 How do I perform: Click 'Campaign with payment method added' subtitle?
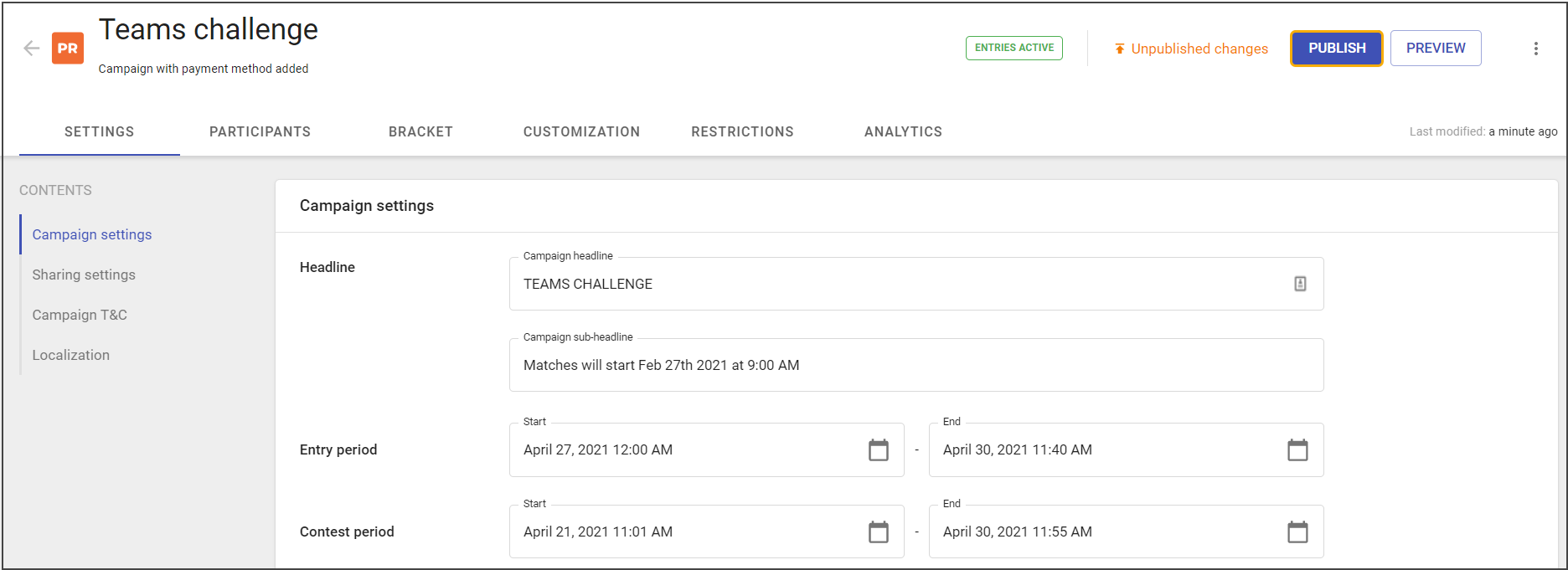pyautogui.click(x=204, y=69)
